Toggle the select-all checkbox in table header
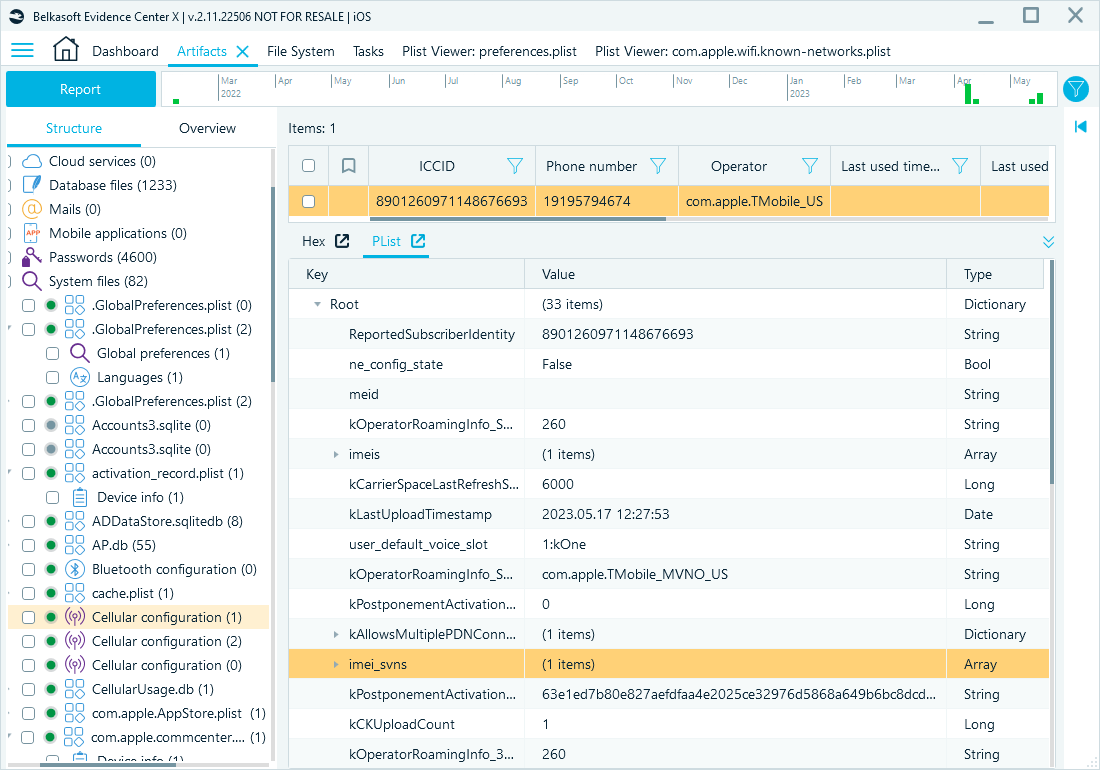 pos(309,166)
